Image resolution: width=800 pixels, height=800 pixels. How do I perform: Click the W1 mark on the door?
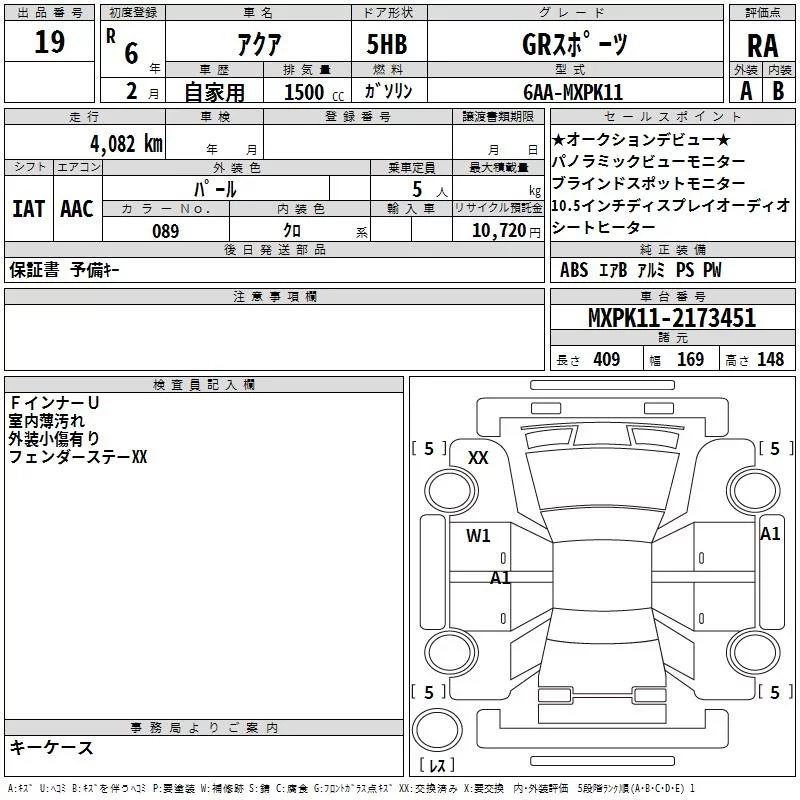coord(478,535)
